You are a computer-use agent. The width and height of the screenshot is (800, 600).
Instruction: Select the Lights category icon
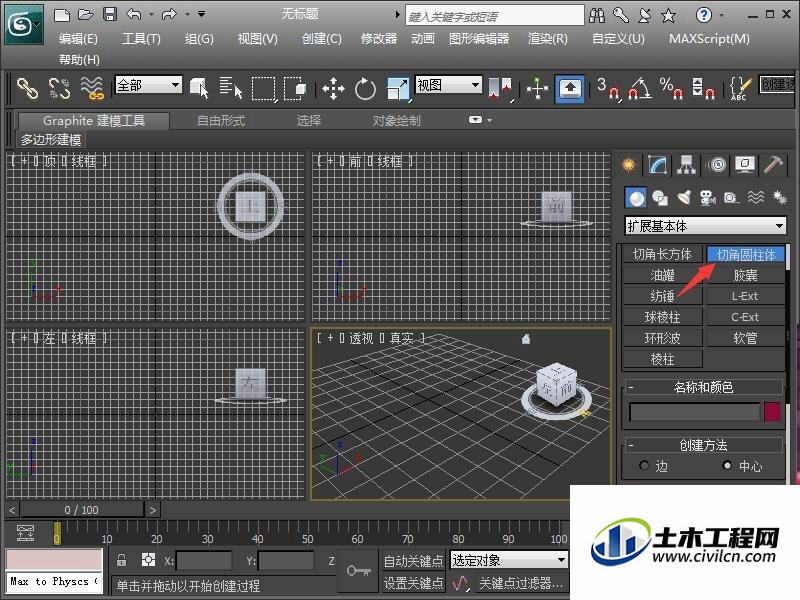pyautogui.click(x=684, y=198)
